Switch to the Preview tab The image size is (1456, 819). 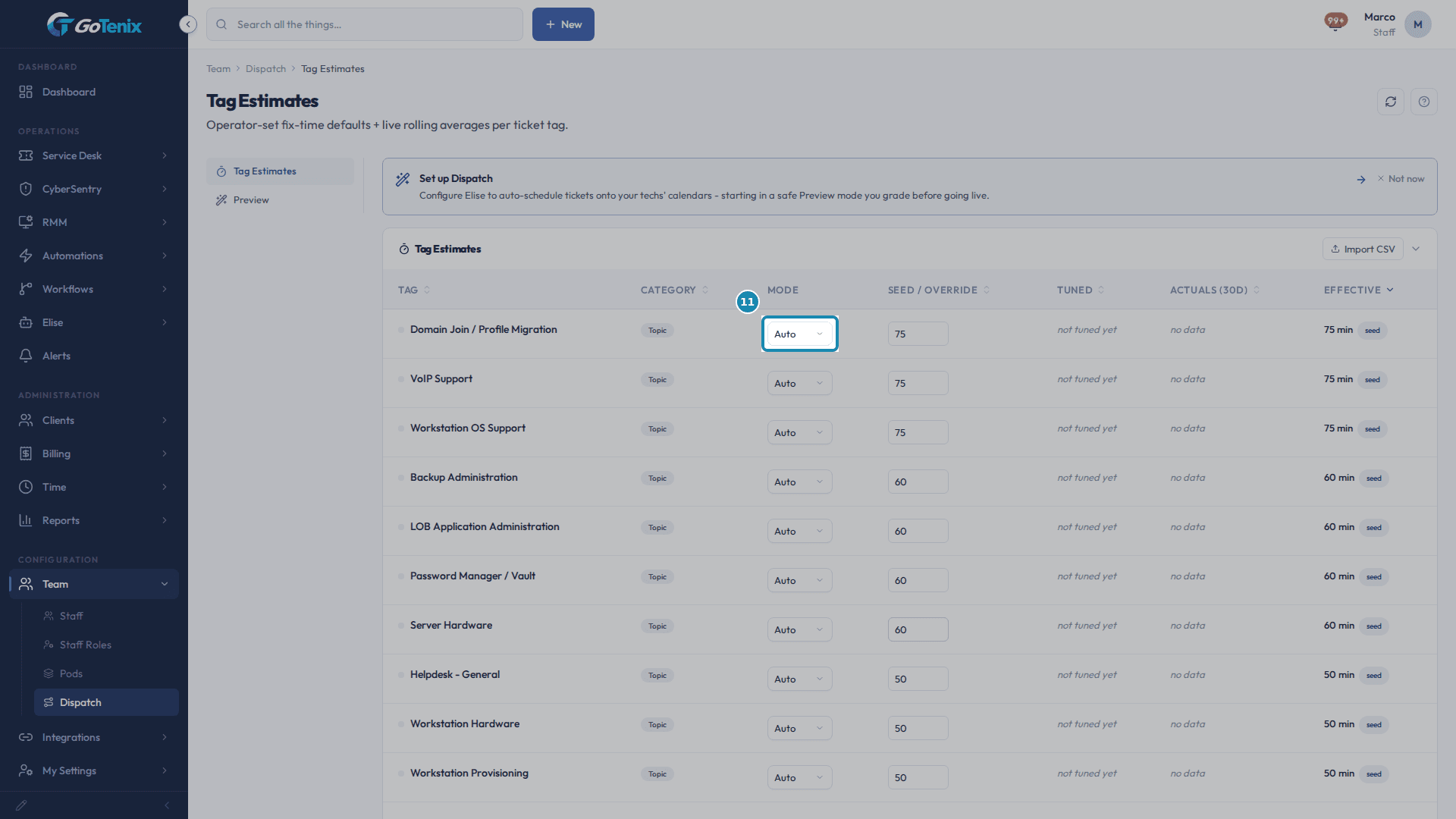click(280, 200)
